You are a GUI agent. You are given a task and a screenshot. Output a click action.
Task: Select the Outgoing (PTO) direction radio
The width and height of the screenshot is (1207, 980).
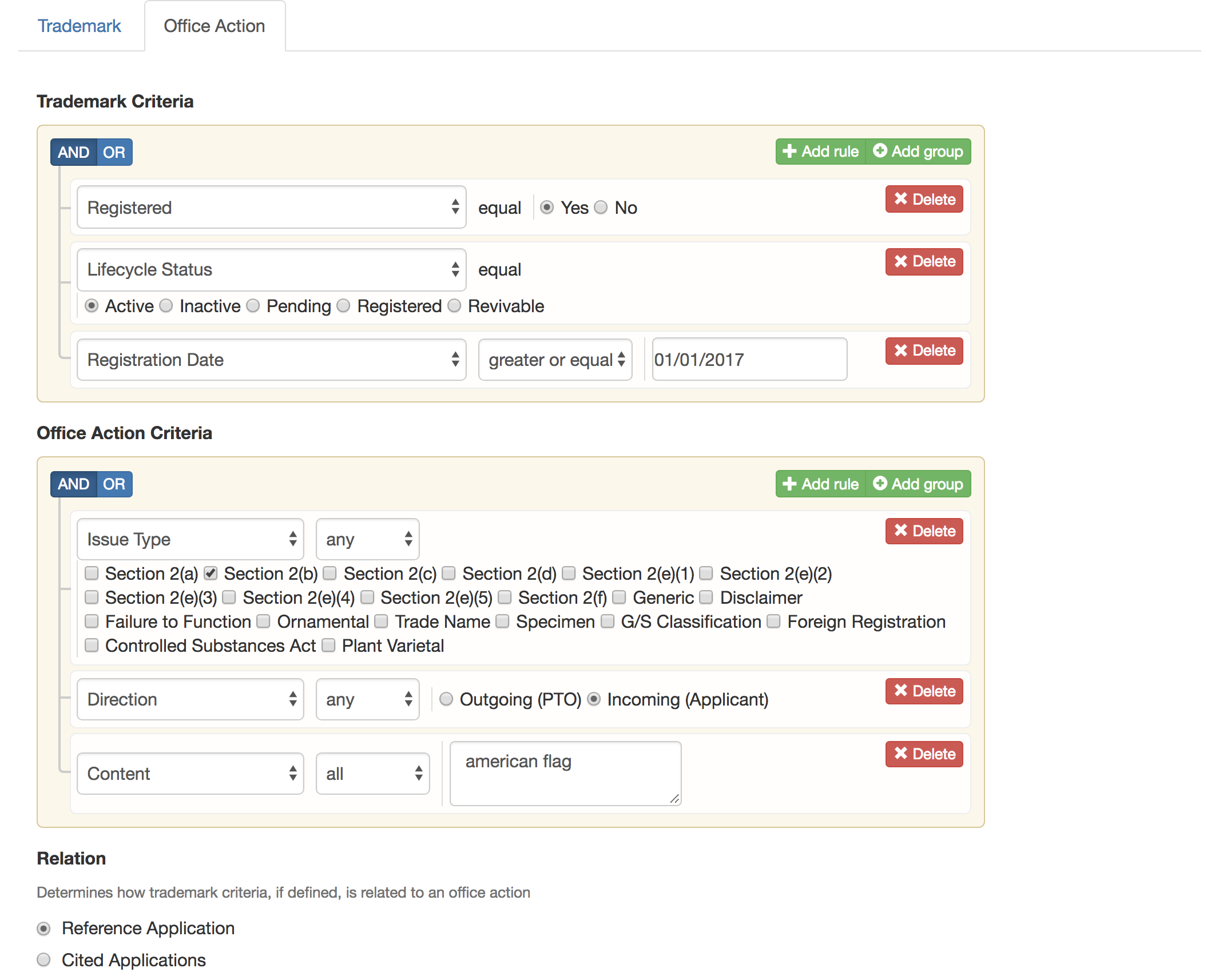[x=446, y=699]
